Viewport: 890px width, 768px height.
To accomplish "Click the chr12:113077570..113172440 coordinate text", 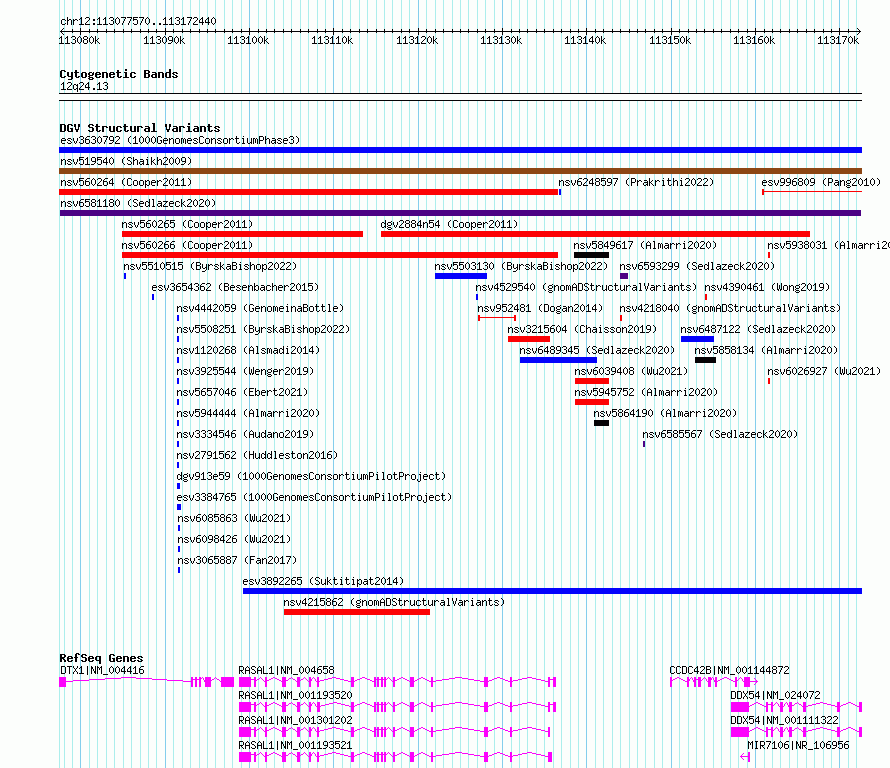I will tap(138, 22).
